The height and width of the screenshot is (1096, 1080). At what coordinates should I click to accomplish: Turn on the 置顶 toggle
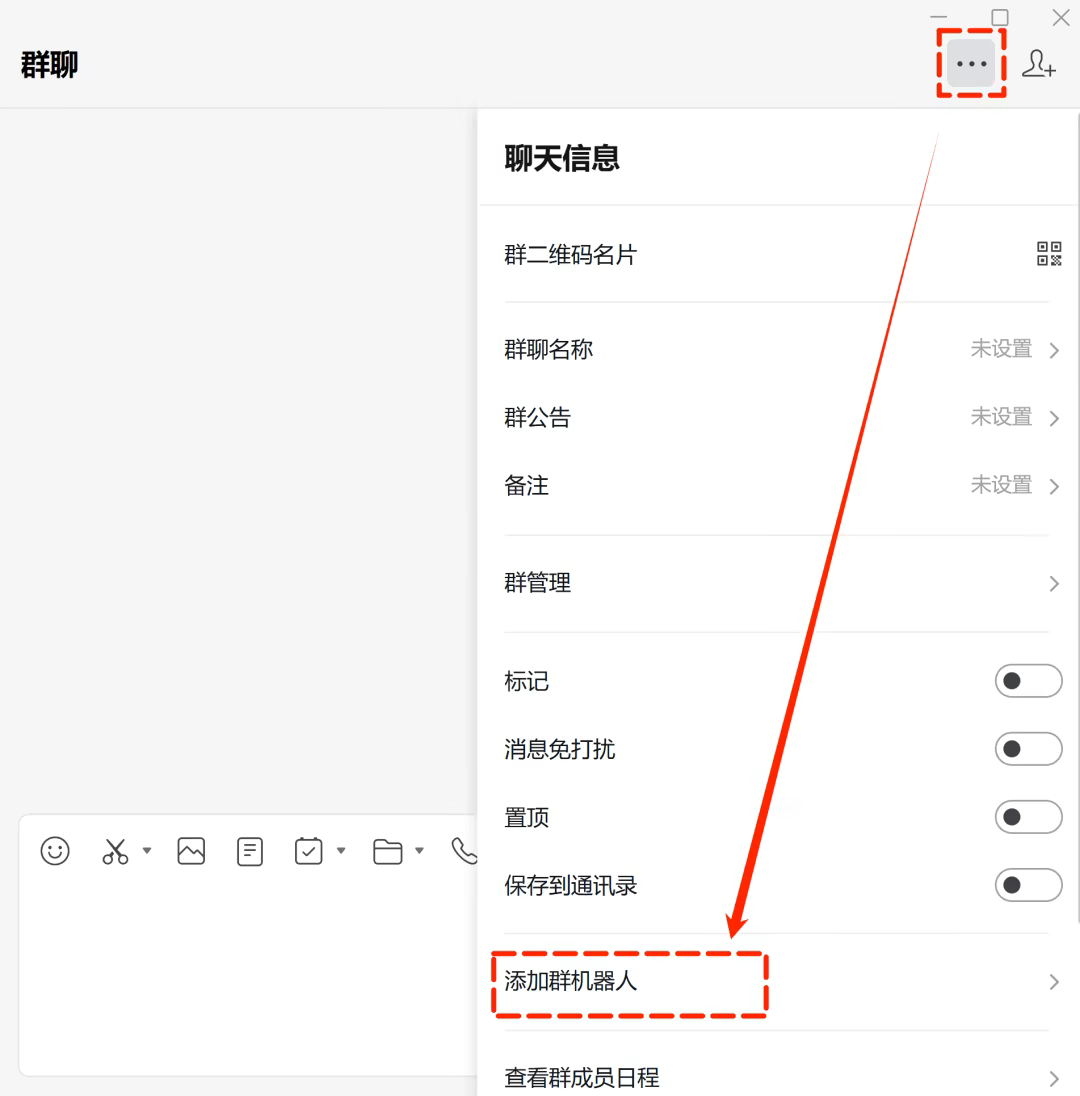[x=1027, y=817]
